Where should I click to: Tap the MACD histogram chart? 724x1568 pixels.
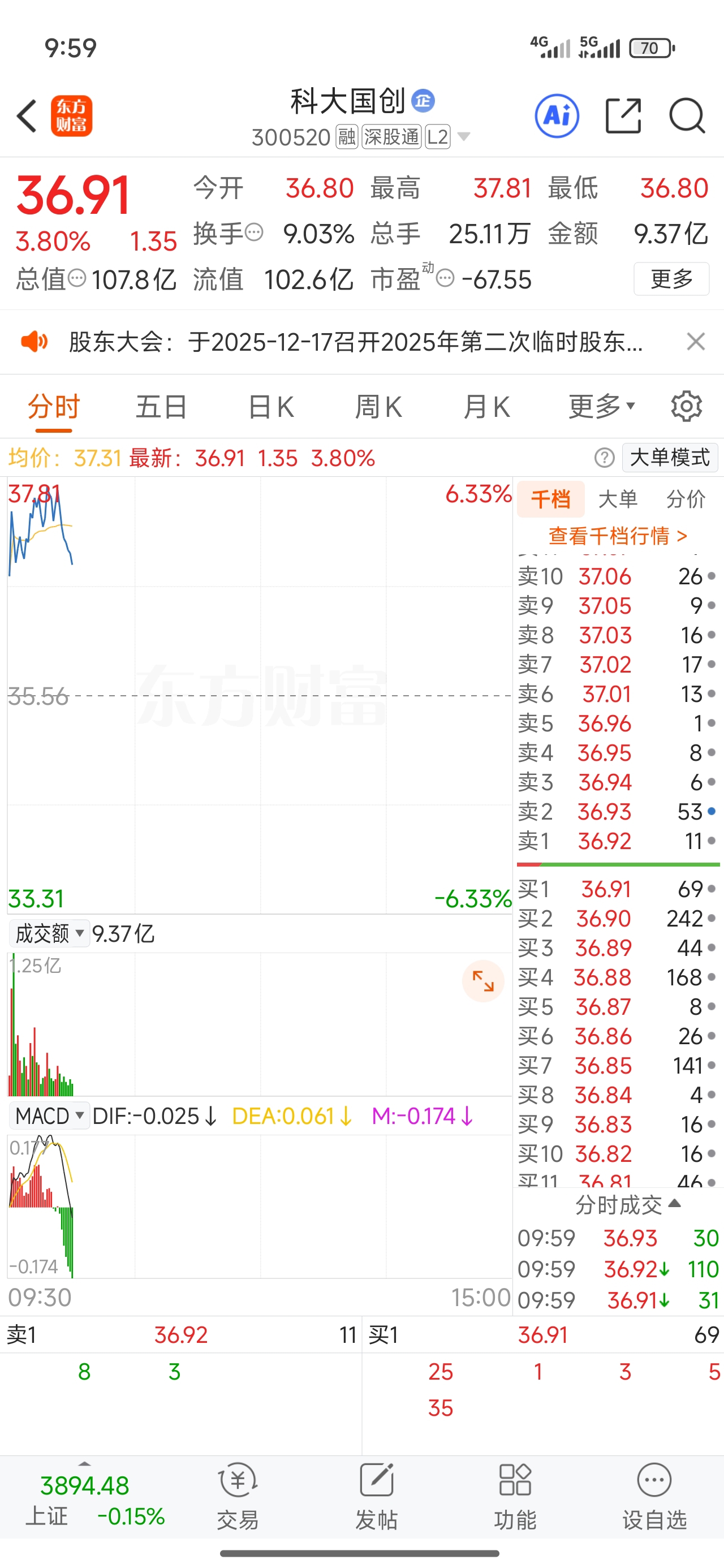click(x=260, y=1206)
